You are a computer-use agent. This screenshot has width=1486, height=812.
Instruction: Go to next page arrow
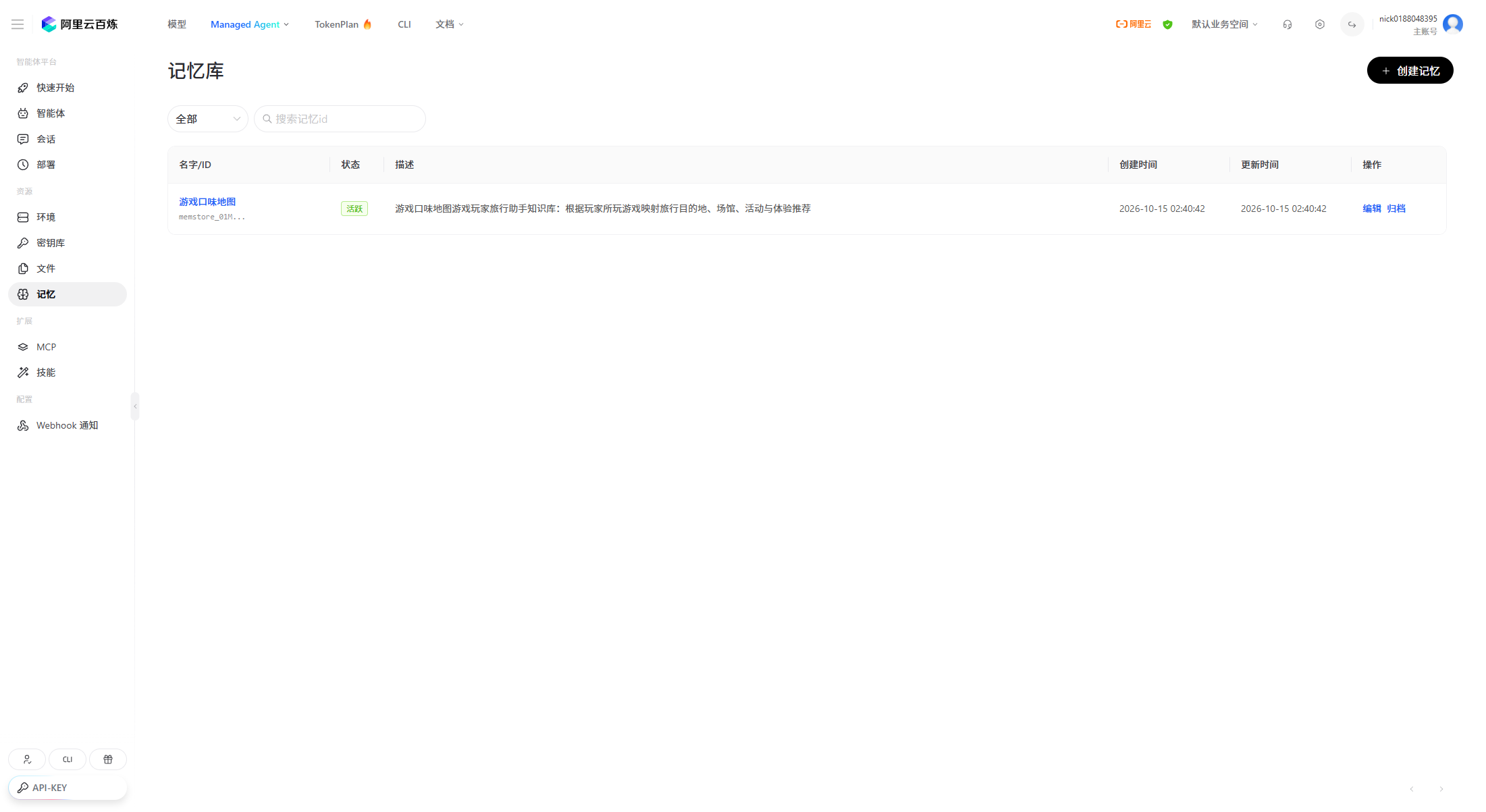1441,789
